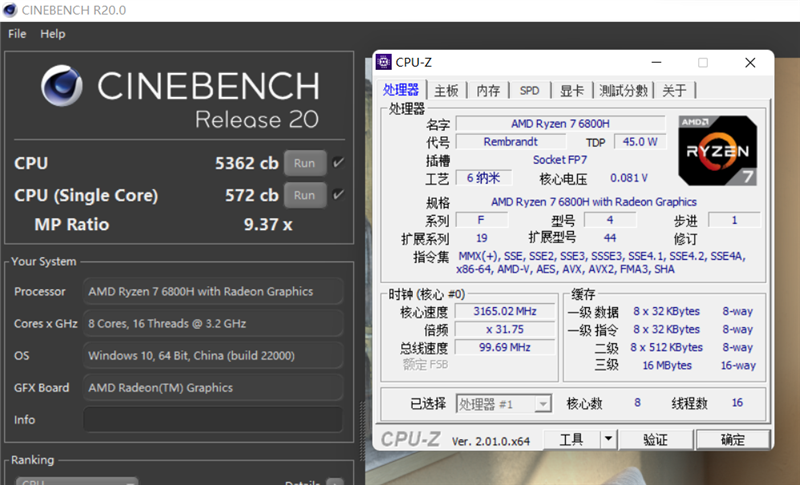
Task: Run the CPU multi-core benchmark
Action: coord(305,163)
